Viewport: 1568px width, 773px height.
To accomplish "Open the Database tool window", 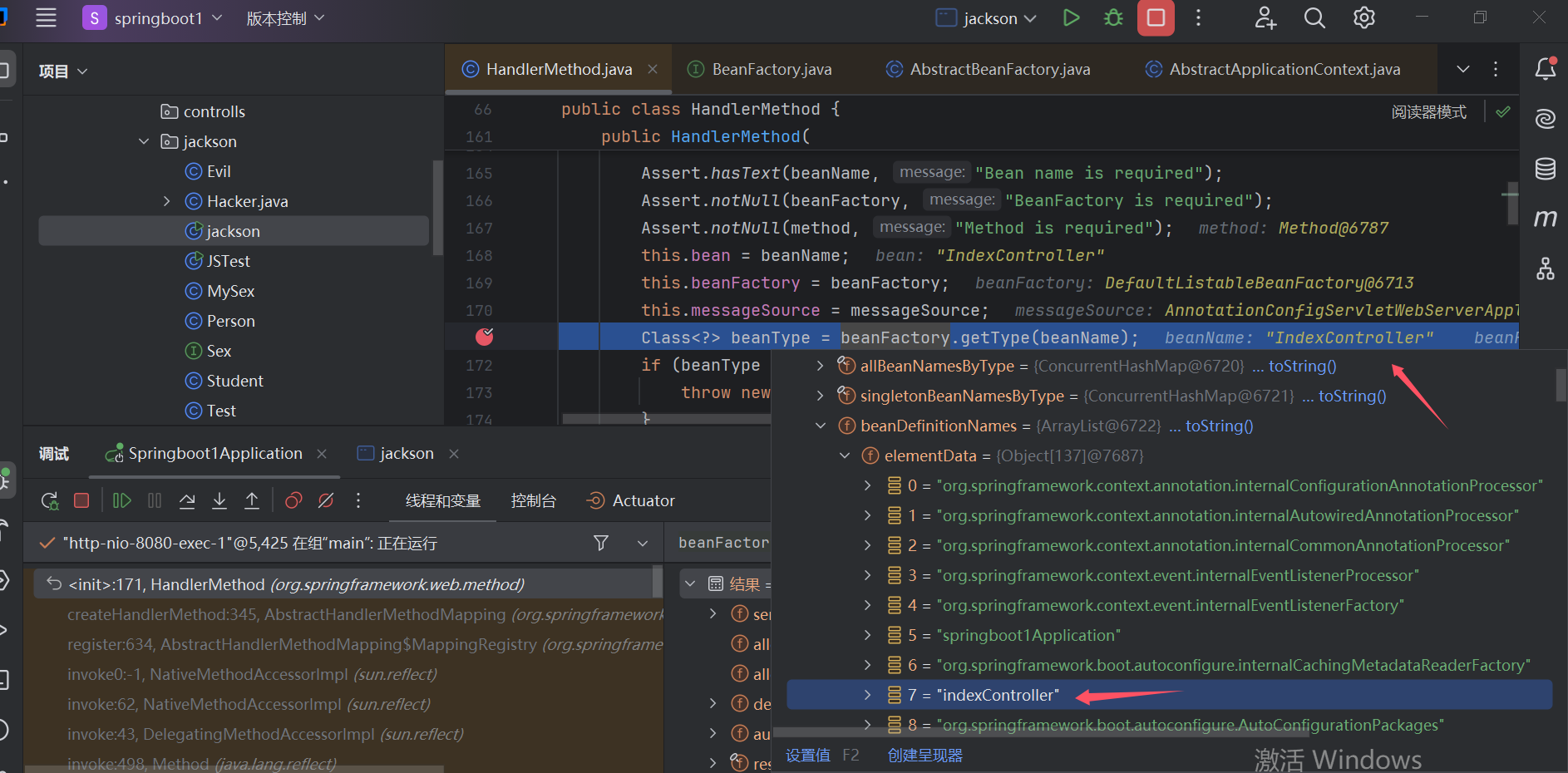I will click(x=1546, y=169).
